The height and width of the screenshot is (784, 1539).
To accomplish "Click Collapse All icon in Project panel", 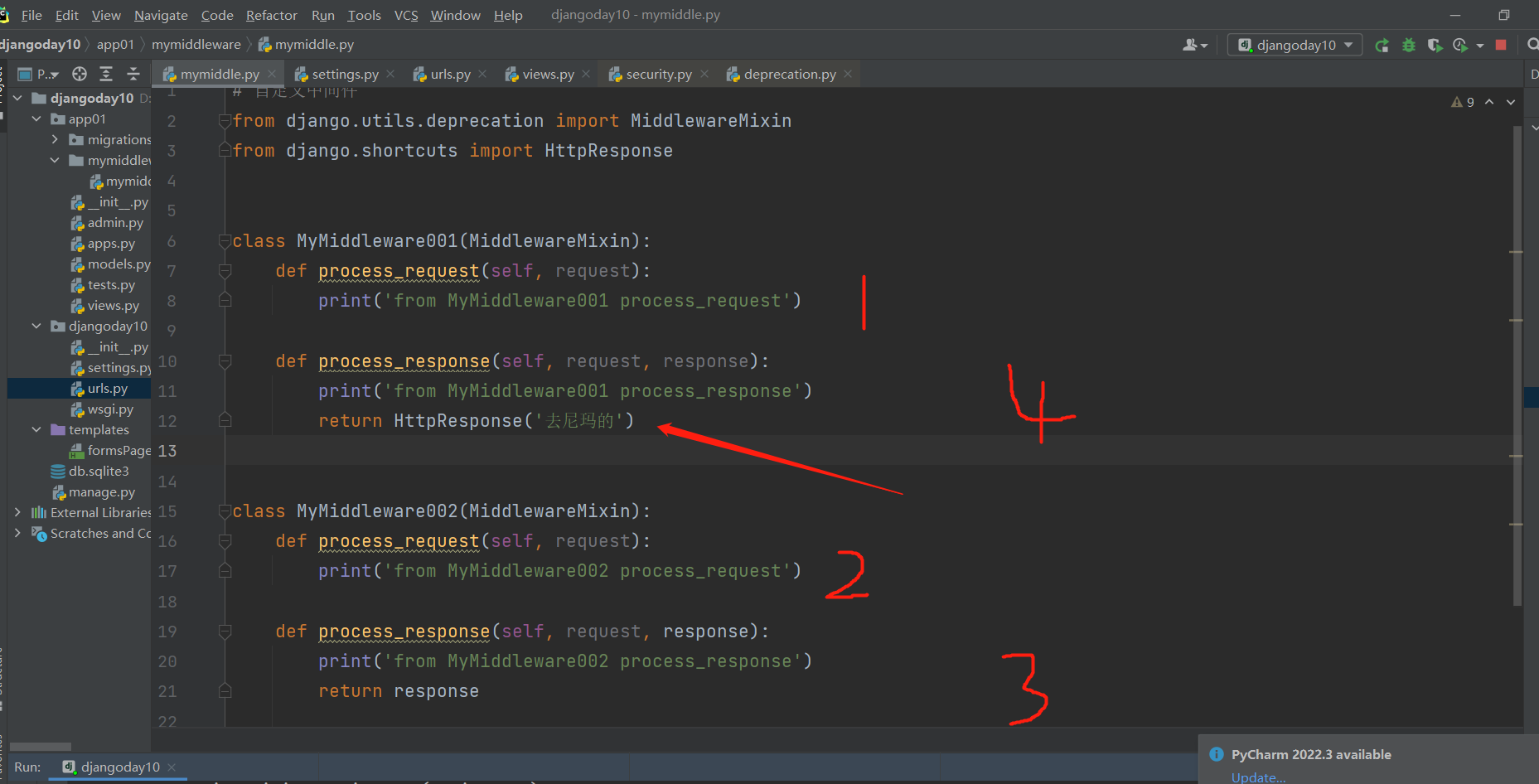I will tap(133, 74).
